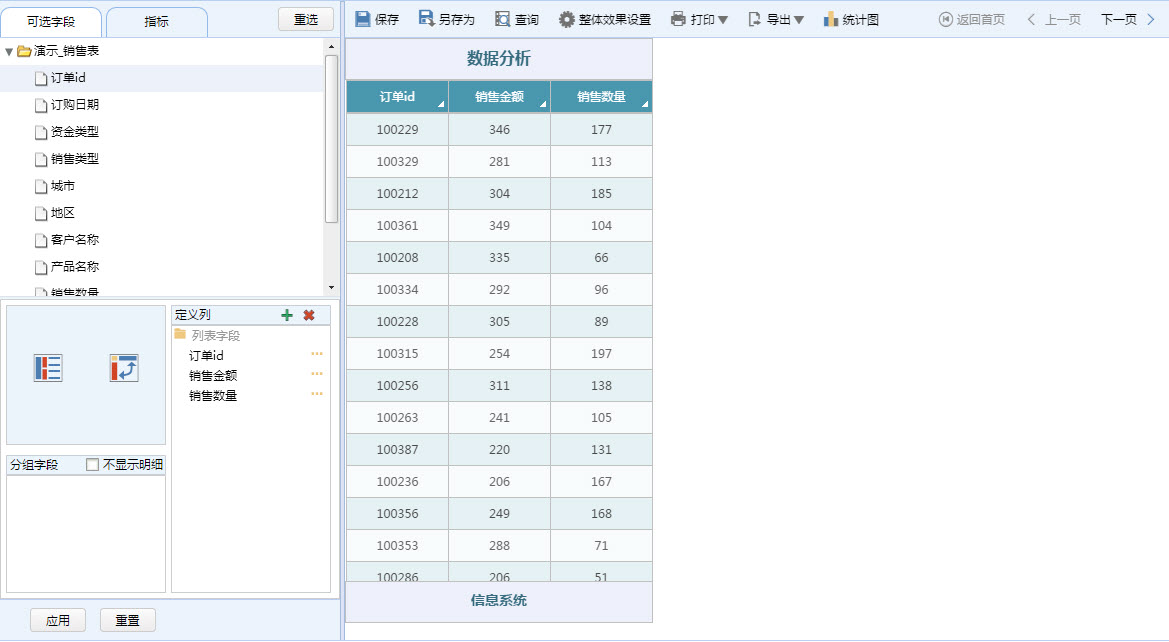Screen dimensions: 1169x642
Task: Select the 客户名称 field in tree
Action: (74, 240)
